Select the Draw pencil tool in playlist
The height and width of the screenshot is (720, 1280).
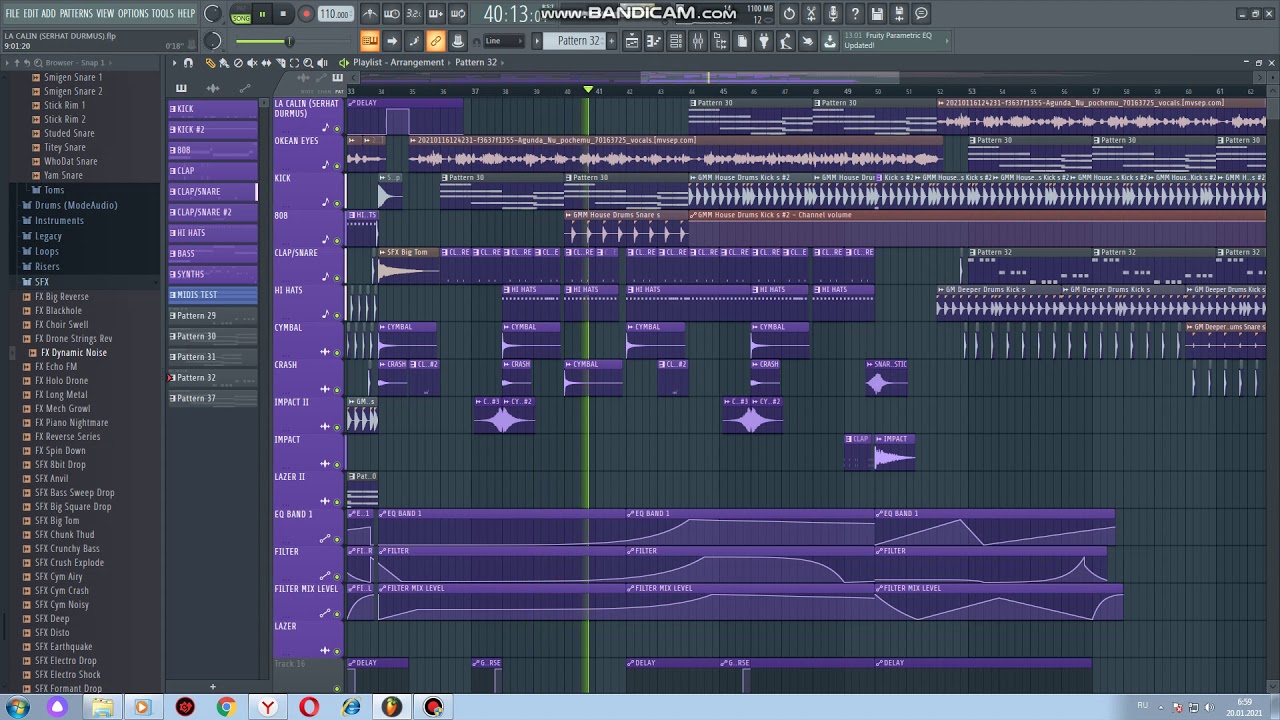coord(210,62)
